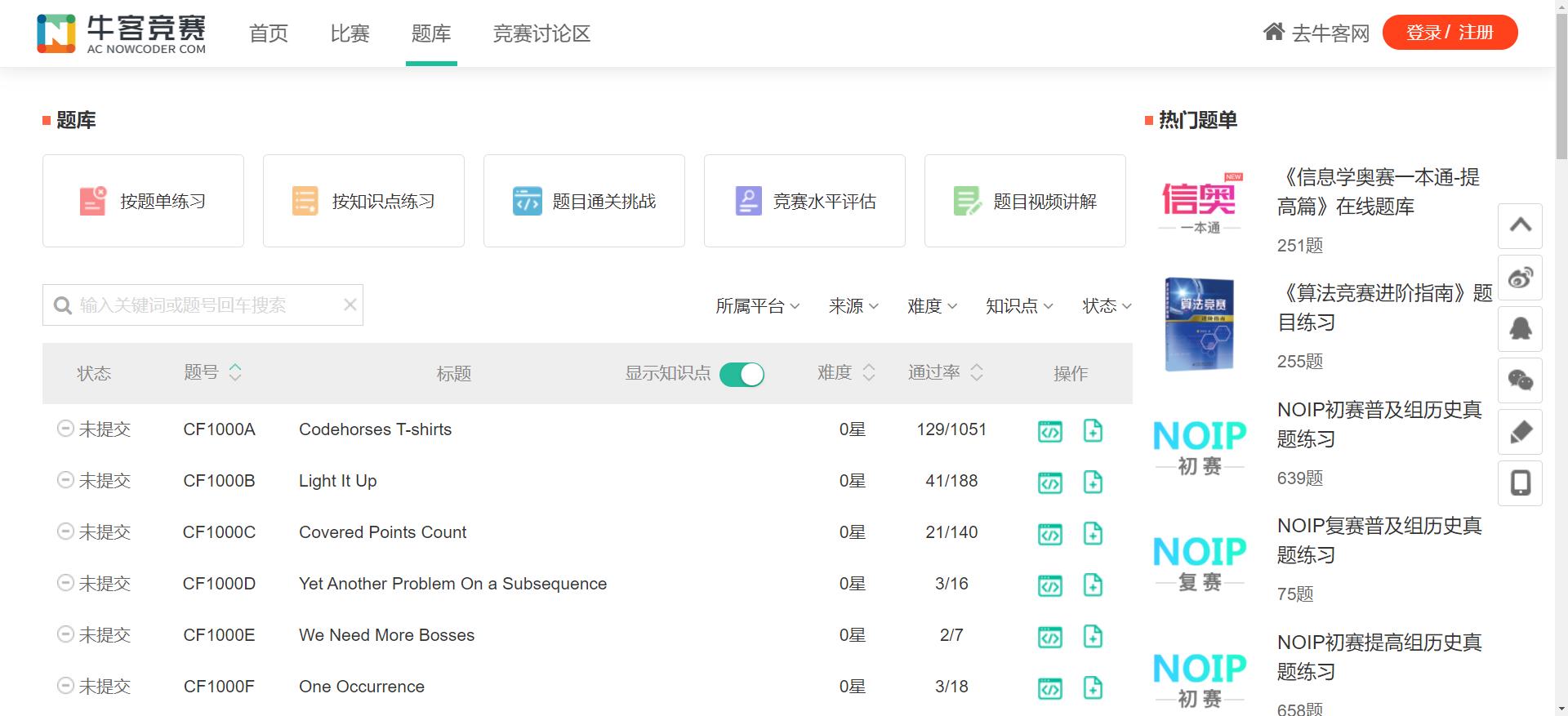
Task: Open code editor for We Need More Bosses
Action: [1050, 637]
